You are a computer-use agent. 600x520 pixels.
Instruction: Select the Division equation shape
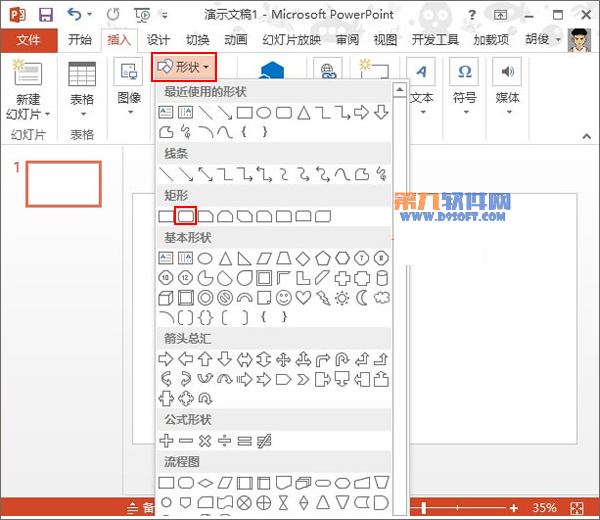pos(224,441)
